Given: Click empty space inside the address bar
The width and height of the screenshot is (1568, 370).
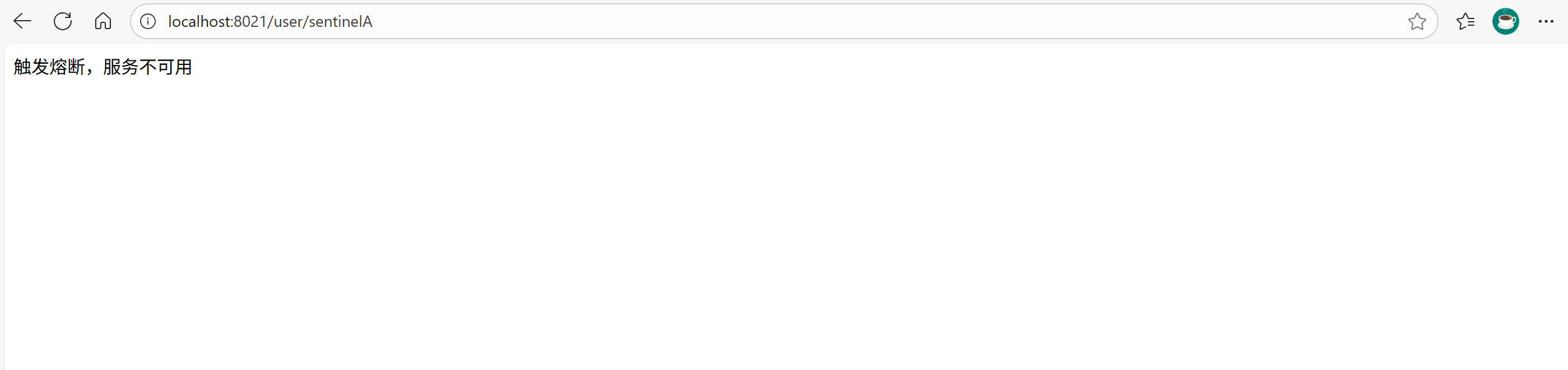Looking at the screenshot, I should click(852, 21).
